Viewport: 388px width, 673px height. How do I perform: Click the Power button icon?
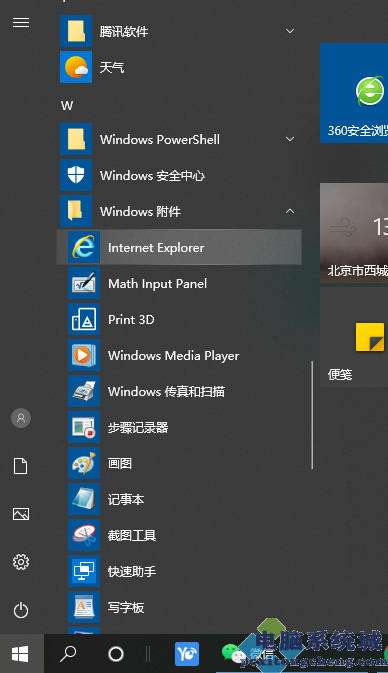(21, 610)
